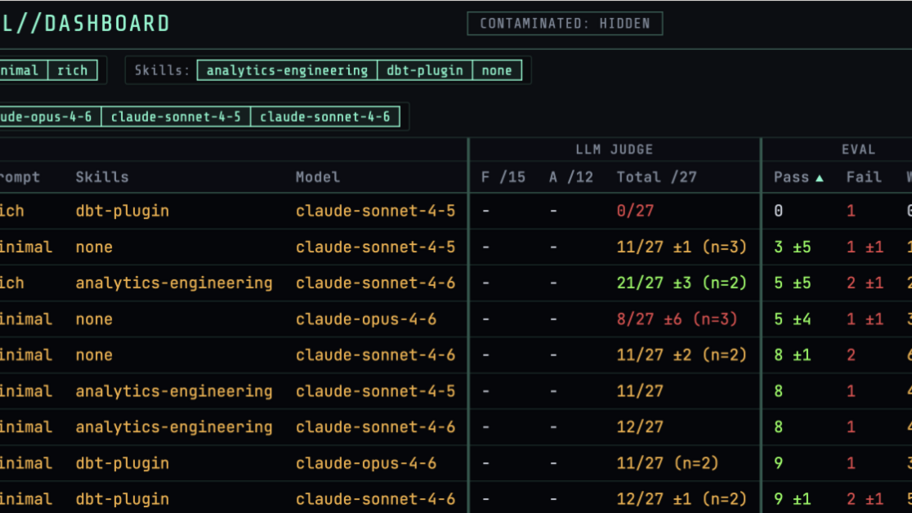
Task: Toggle the claude-sonnet-4-5 model filter
Action: pos(176,117)
